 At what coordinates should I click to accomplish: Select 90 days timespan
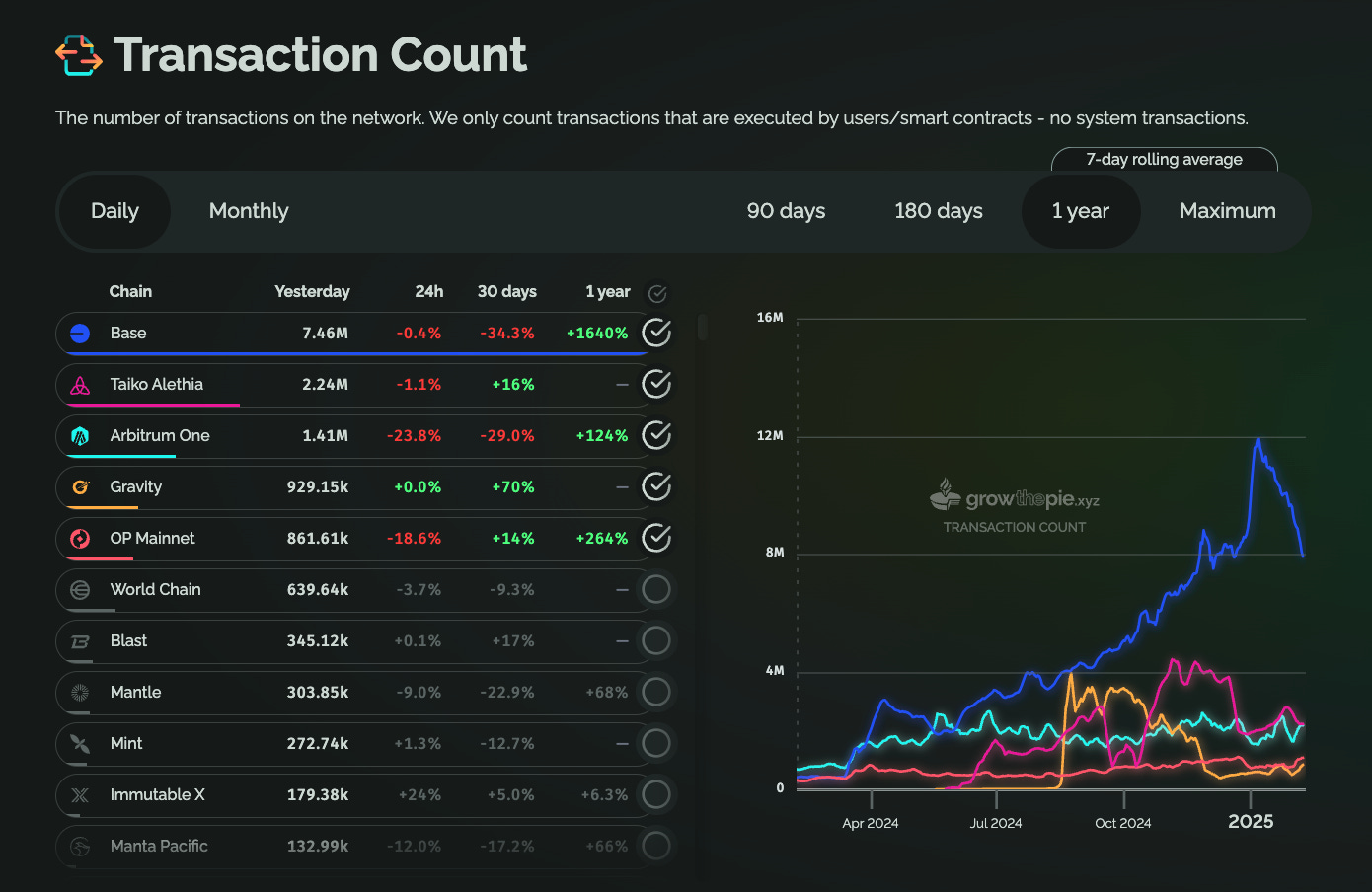pos(786,211)
